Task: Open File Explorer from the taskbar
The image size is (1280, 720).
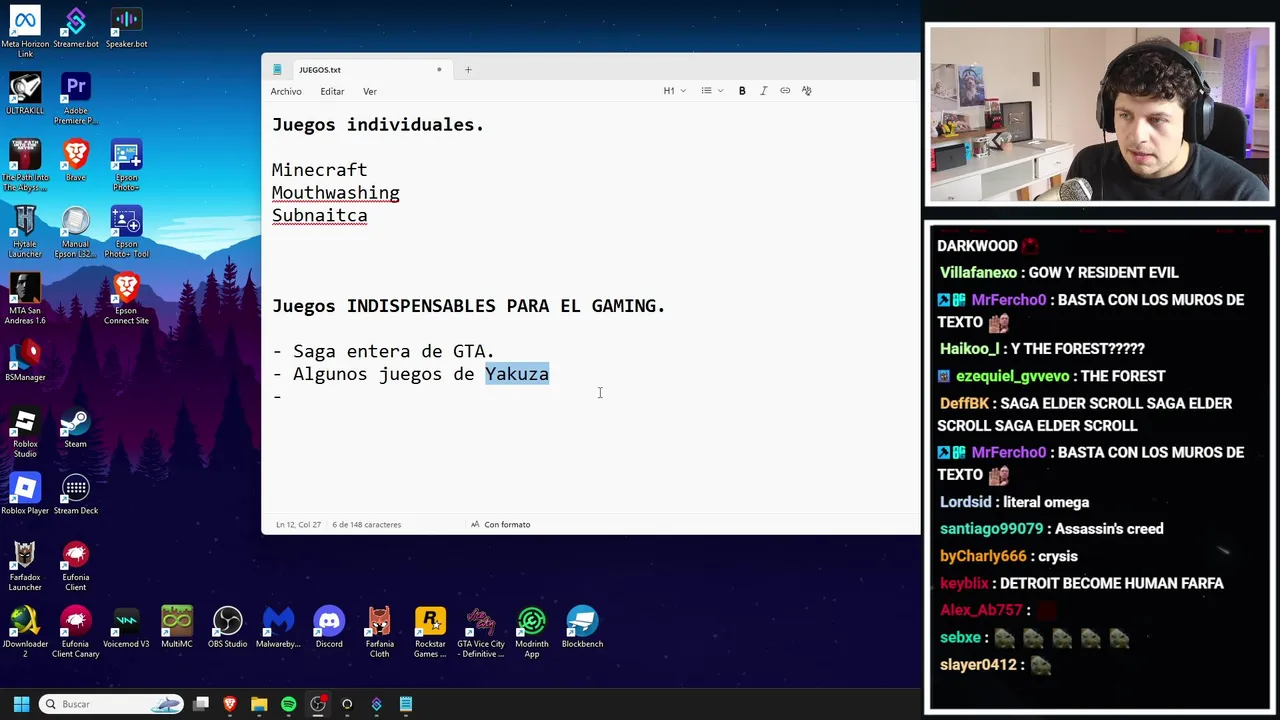Action: click(259, 704)
